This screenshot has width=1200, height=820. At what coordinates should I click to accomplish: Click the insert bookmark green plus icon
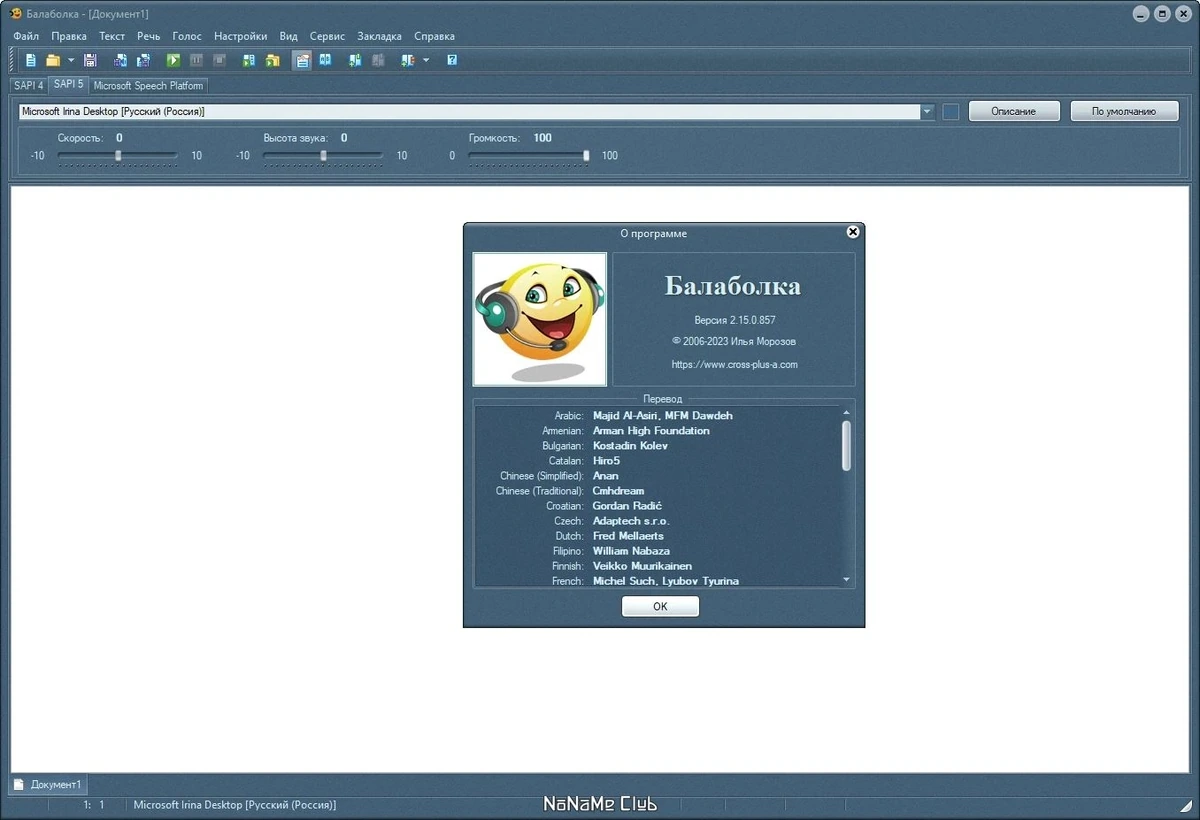coord(355,60)
